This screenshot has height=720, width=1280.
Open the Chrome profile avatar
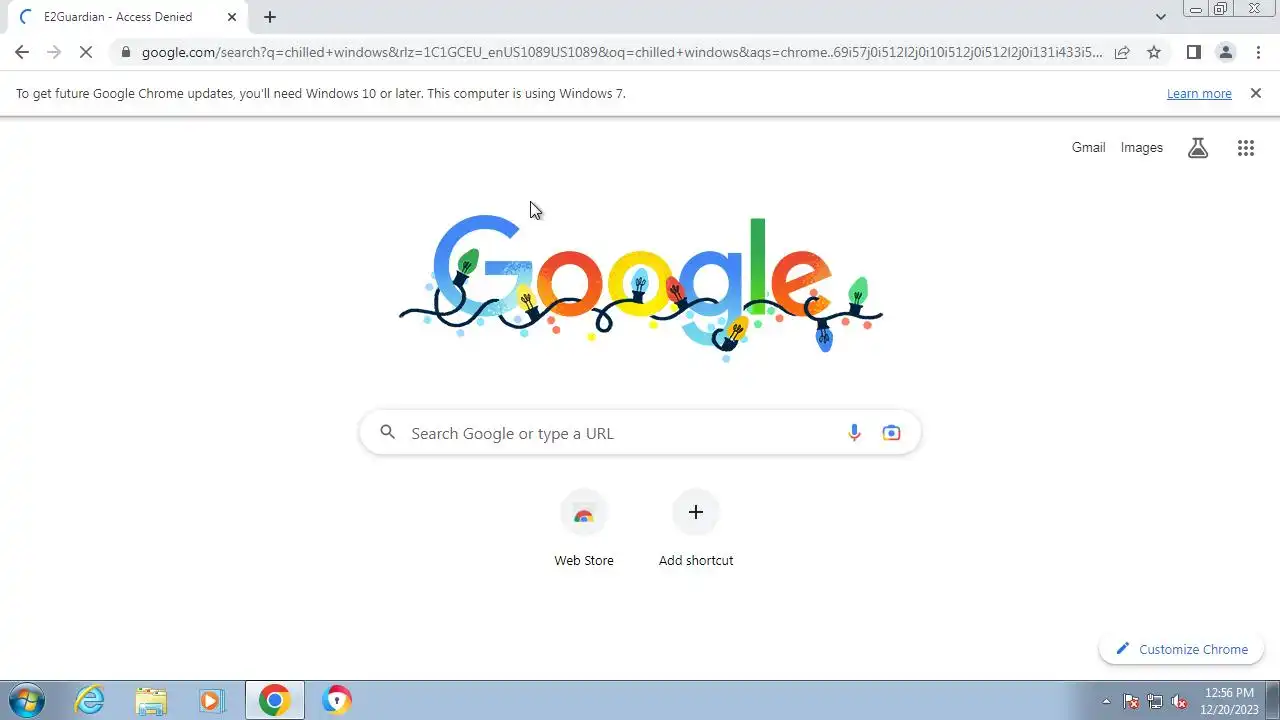pos(1225,52)
